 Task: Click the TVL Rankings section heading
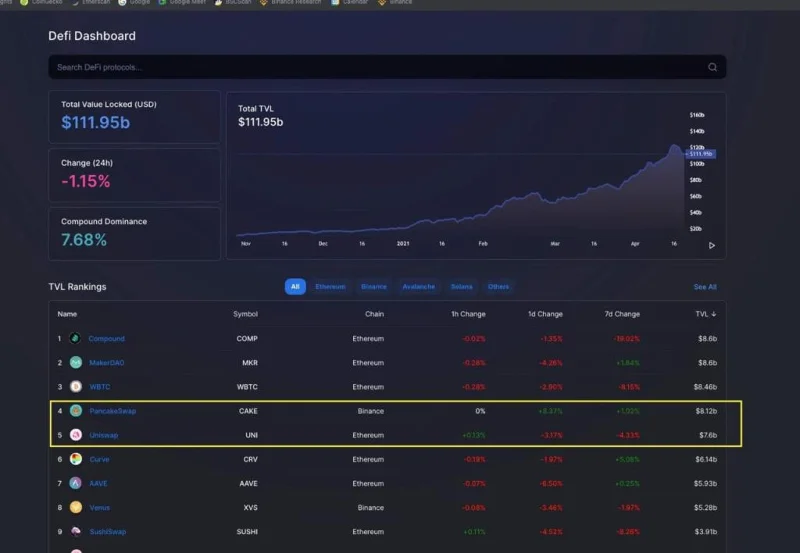coord(77,287)
